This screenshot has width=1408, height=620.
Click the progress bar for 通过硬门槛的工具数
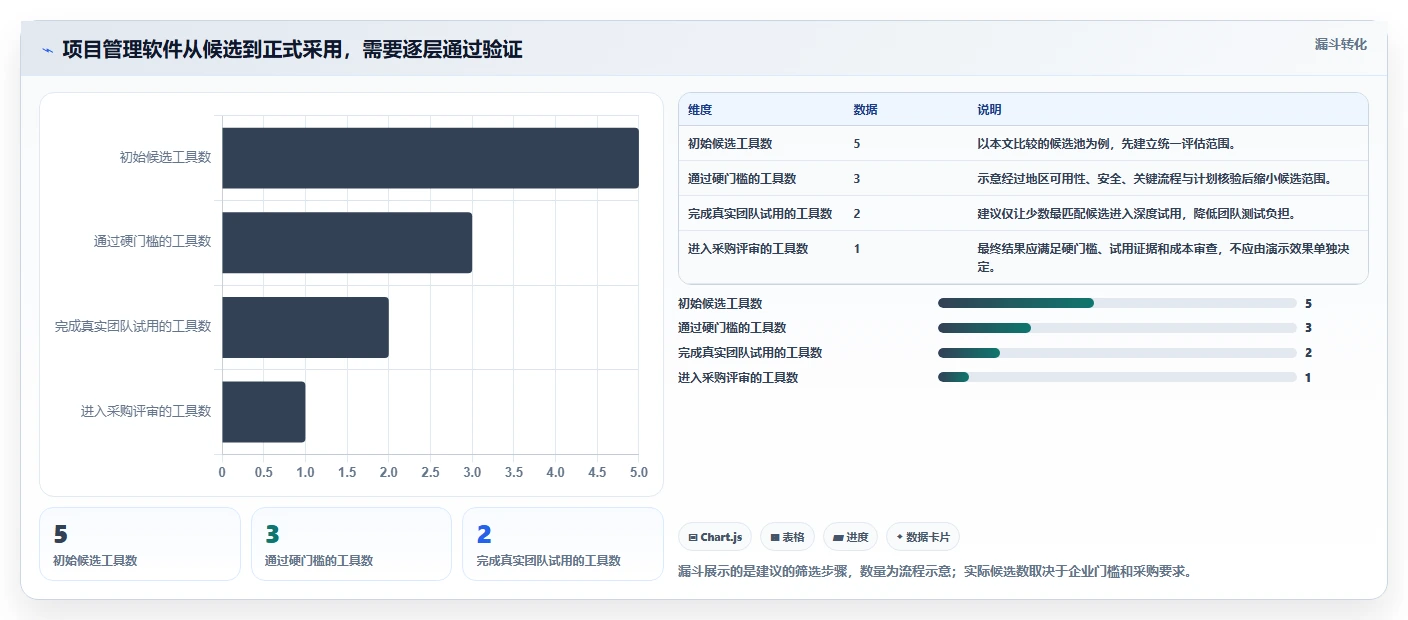(x=1117, y=328)
